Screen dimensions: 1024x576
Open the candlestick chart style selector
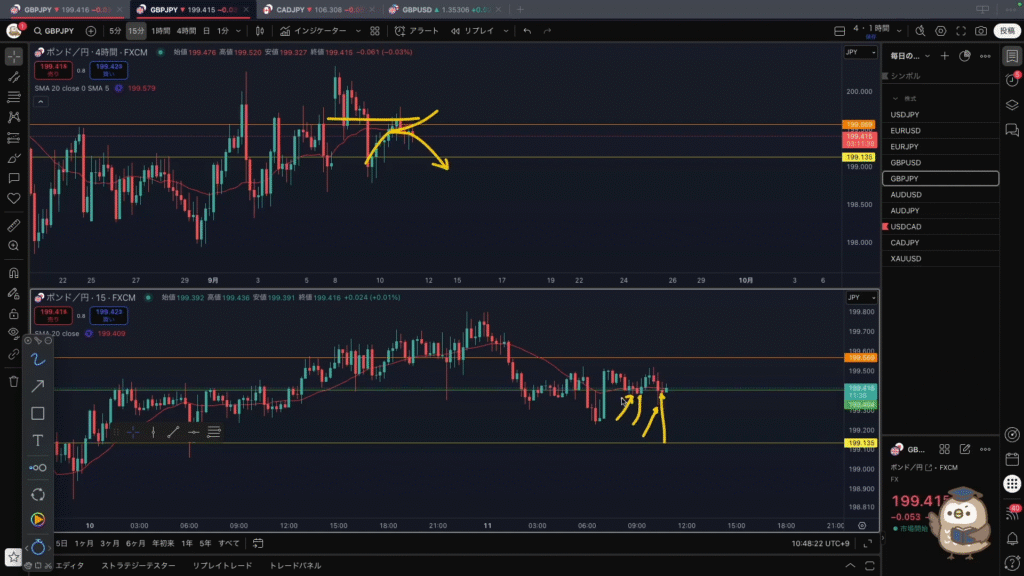[260, 31]
